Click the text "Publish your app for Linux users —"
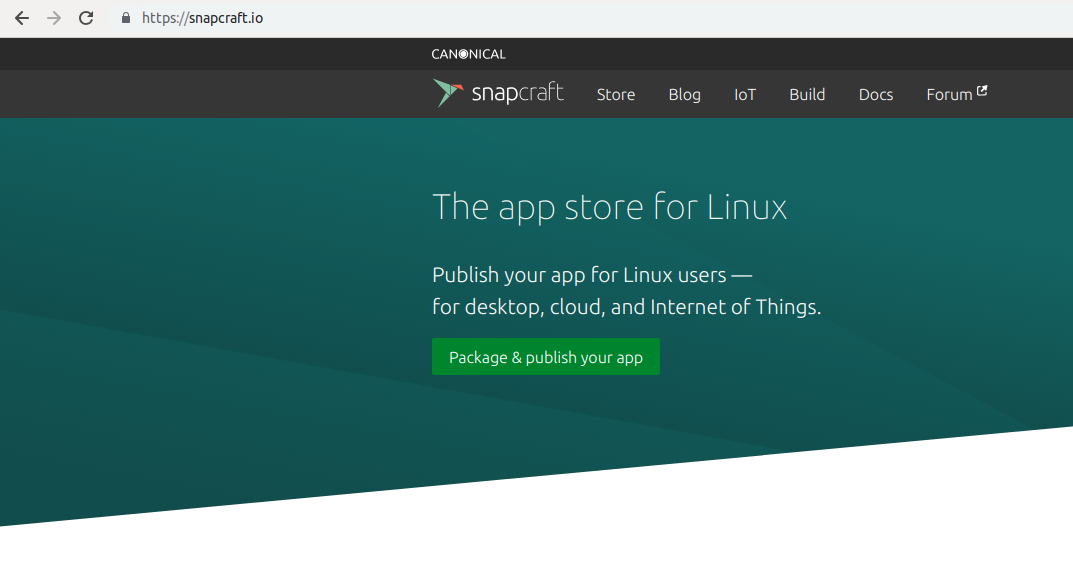 click(x=592, y=275)
